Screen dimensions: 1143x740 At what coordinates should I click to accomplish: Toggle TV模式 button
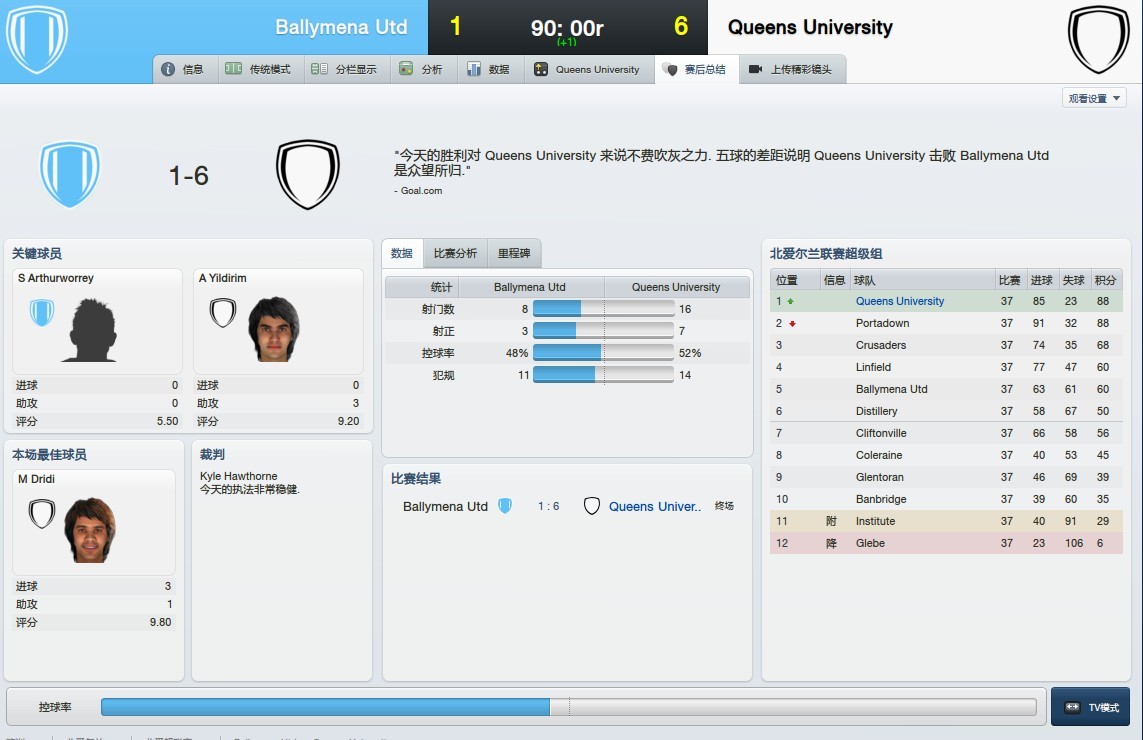[1091, 706]
